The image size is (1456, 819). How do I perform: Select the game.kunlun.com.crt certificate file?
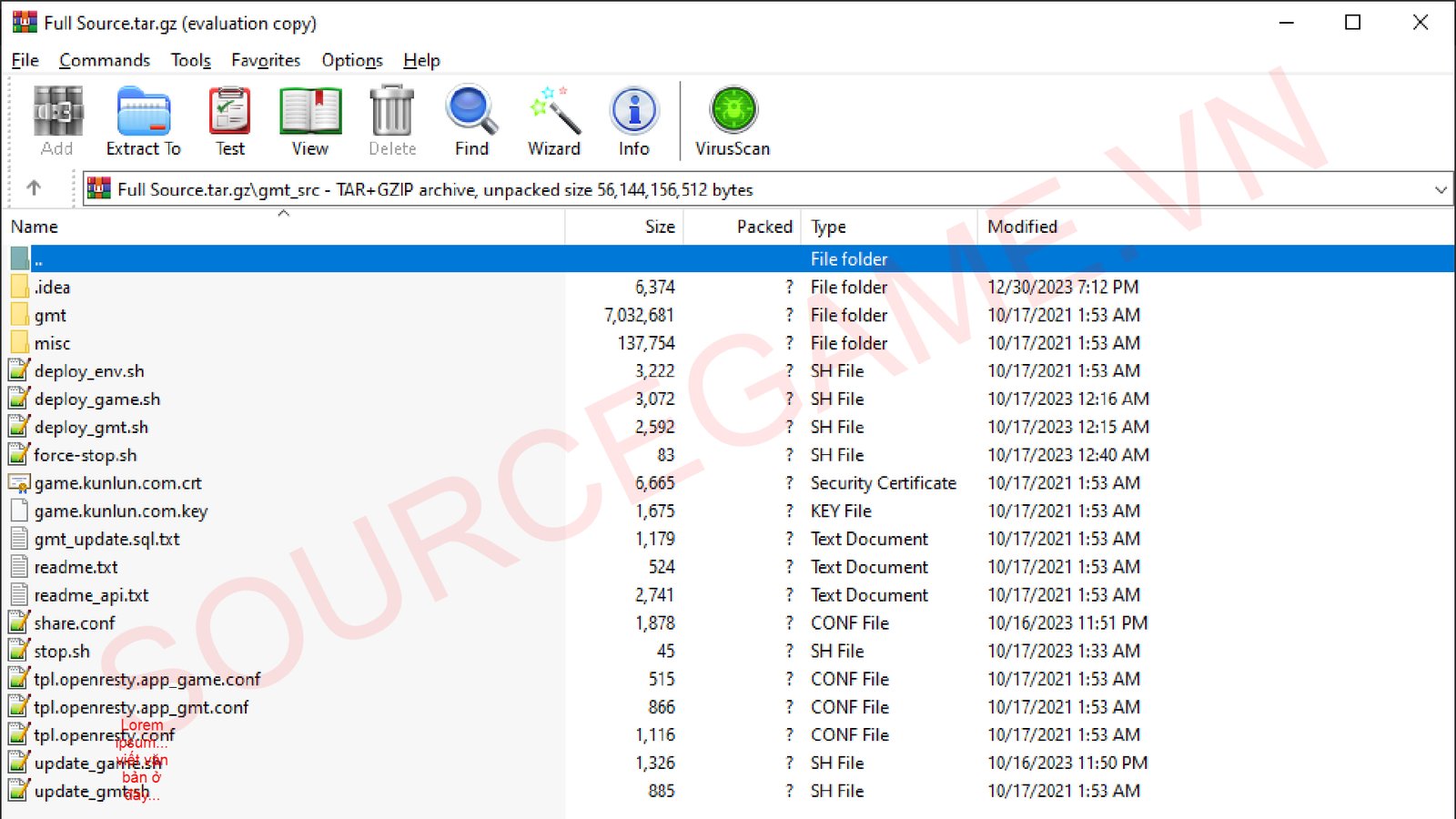(117, 483)
